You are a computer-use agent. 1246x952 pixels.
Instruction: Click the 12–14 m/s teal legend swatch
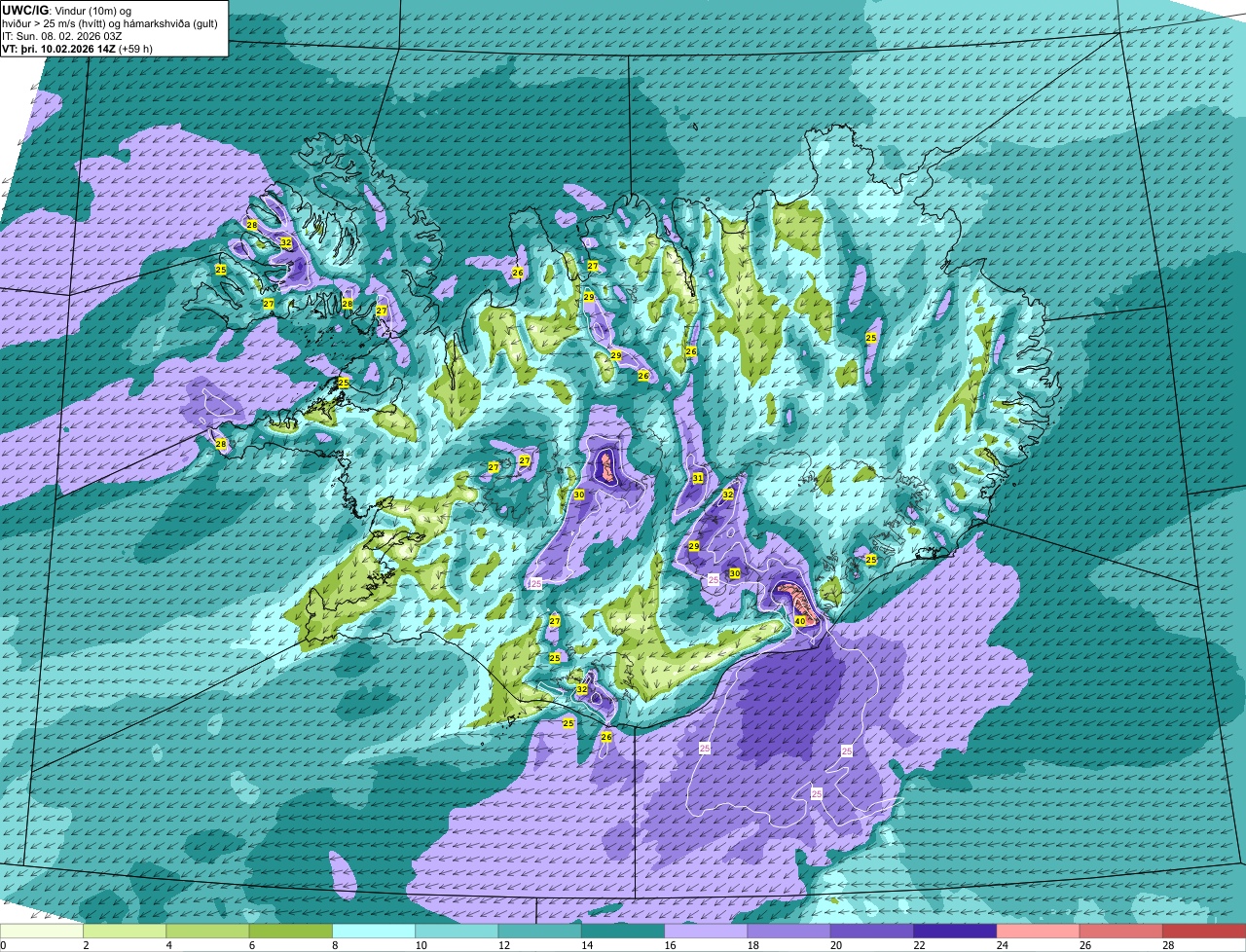pos(540,932)
